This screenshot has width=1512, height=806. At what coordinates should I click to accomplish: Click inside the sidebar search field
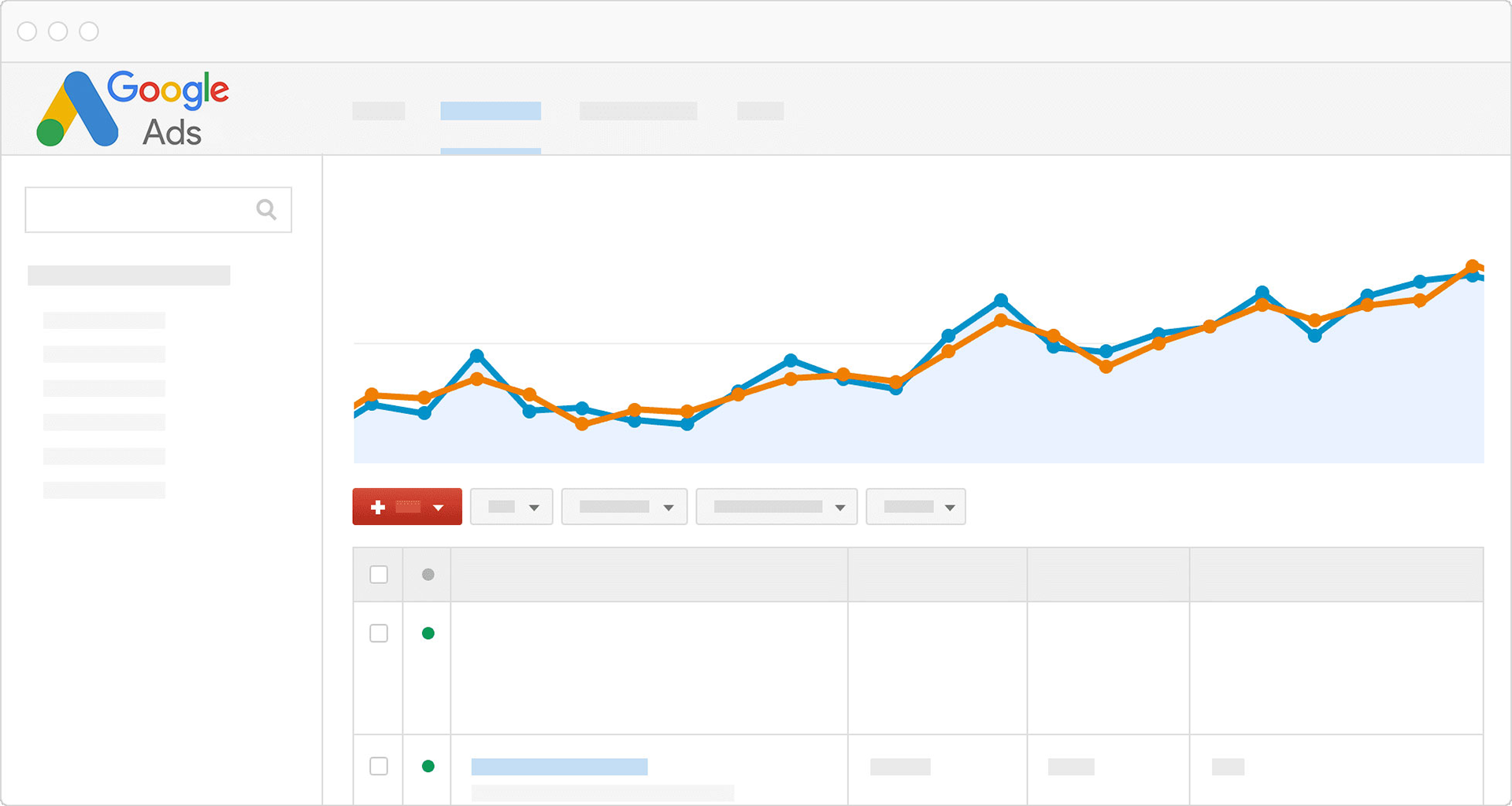point(158,209)
